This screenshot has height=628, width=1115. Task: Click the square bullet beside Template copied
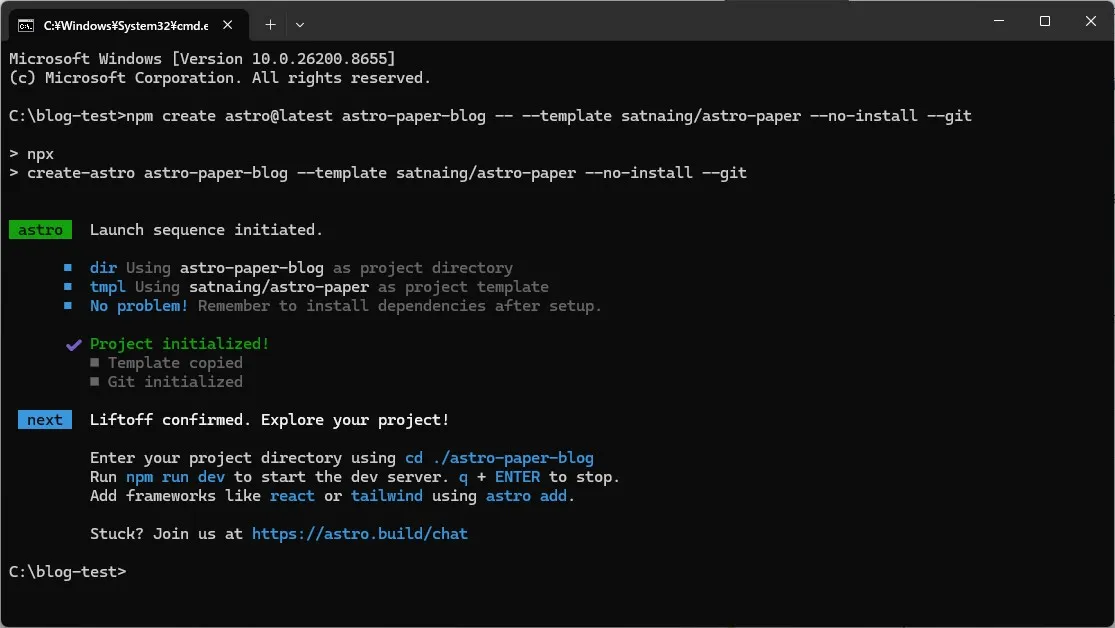click(x=95, y=363)
